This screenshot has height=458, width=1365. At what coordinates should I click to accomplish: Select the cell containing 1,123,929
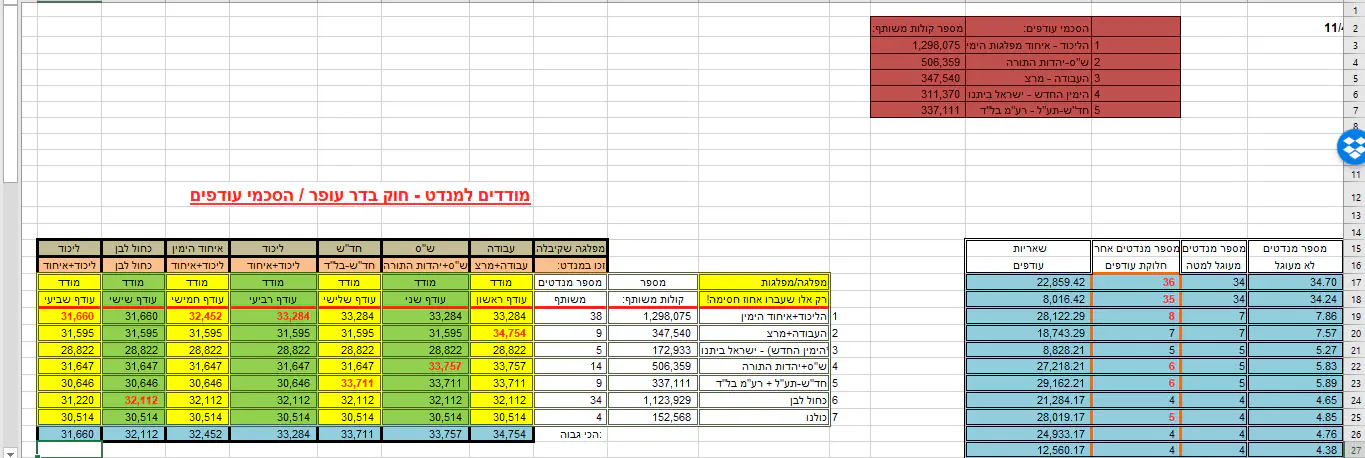coord(652,400)
